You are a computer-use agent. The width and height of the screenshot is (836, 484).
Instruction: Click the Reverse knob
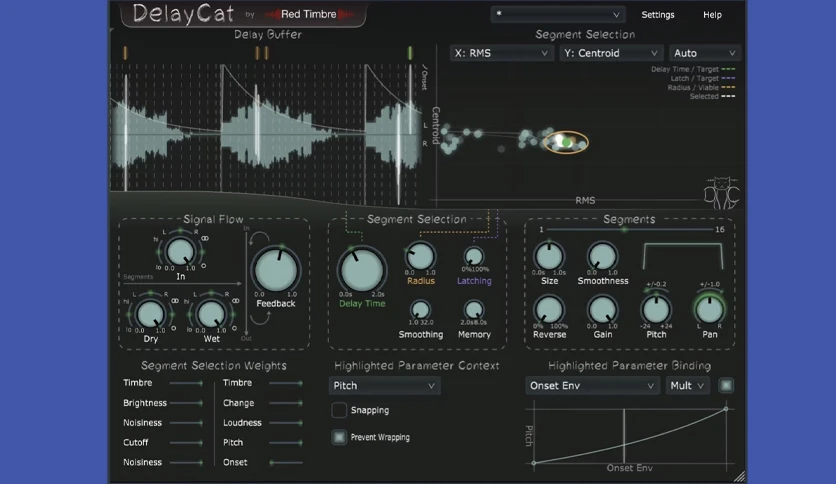(x=549, y=310)
